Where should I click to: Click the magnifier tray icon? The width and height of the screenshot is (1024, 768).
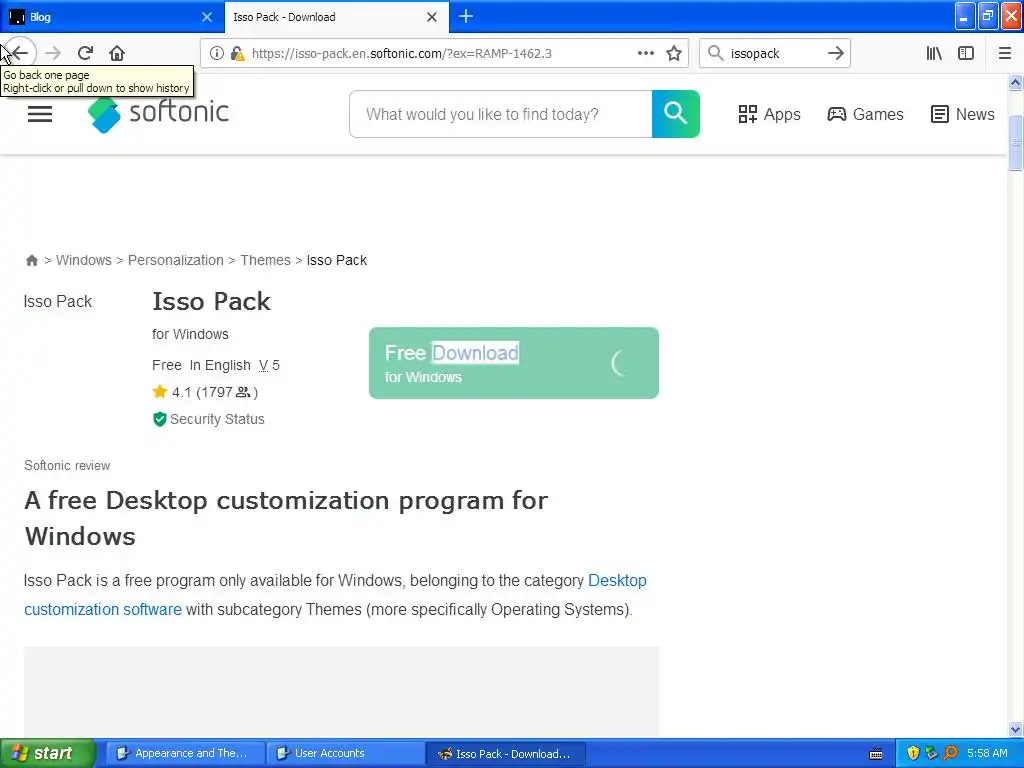(950, 753)
